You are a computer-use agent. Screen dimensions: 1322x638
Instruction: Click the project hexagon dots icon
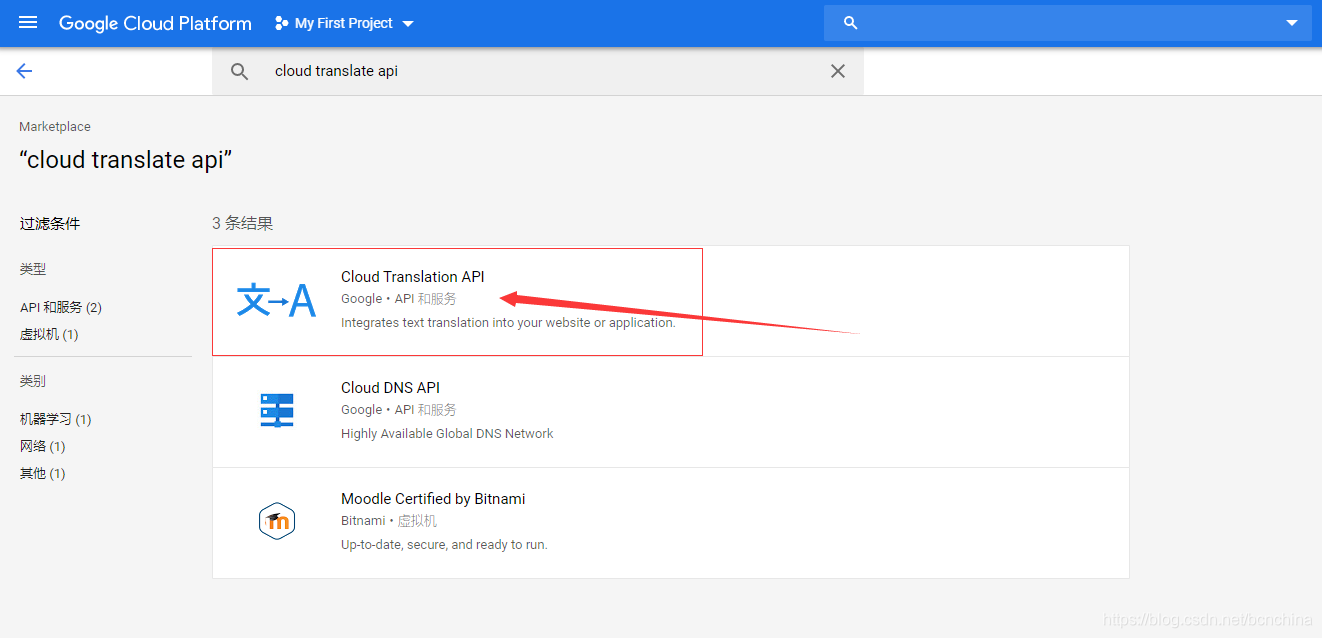click(x=281, y=23)
